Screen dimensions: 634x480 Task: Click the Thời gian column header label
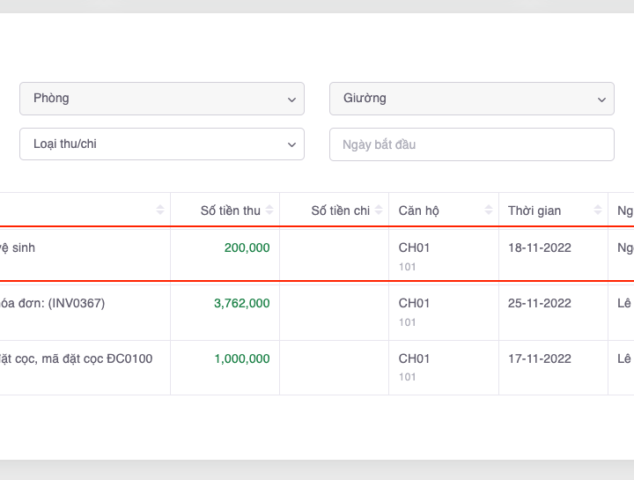(x=534, y=210)
